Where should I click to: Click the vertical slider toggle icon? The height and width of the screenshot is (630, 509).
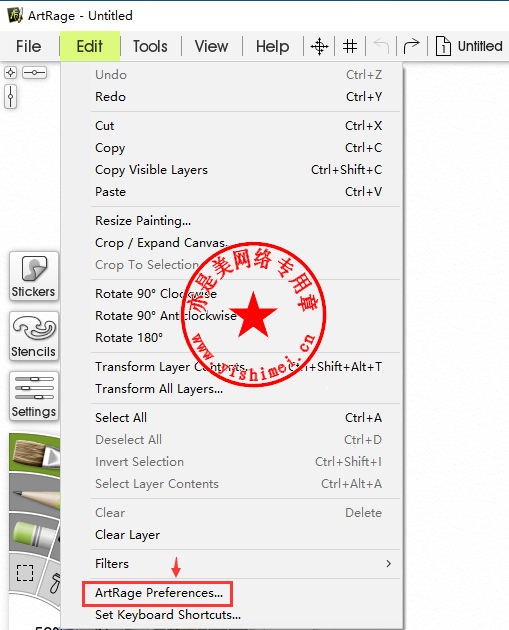tap(10, 96)
